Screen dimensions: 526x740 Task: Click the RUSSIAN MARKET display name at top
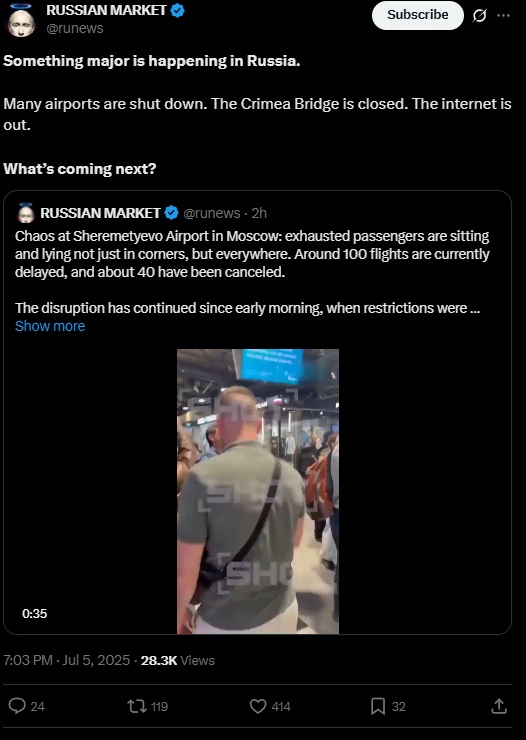pos(106,10)
